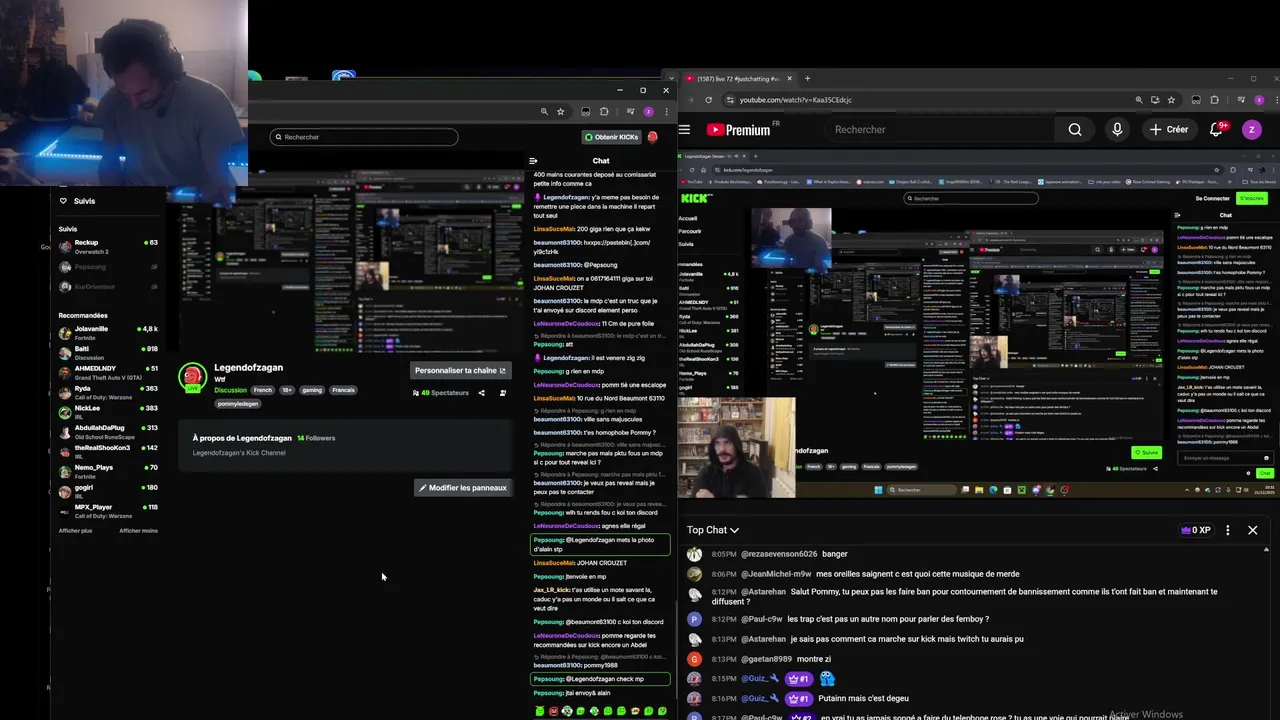Click the Kick chat message 'JOHAN CROUZET'
This screenshot has height=720, width=1280.
602,563
